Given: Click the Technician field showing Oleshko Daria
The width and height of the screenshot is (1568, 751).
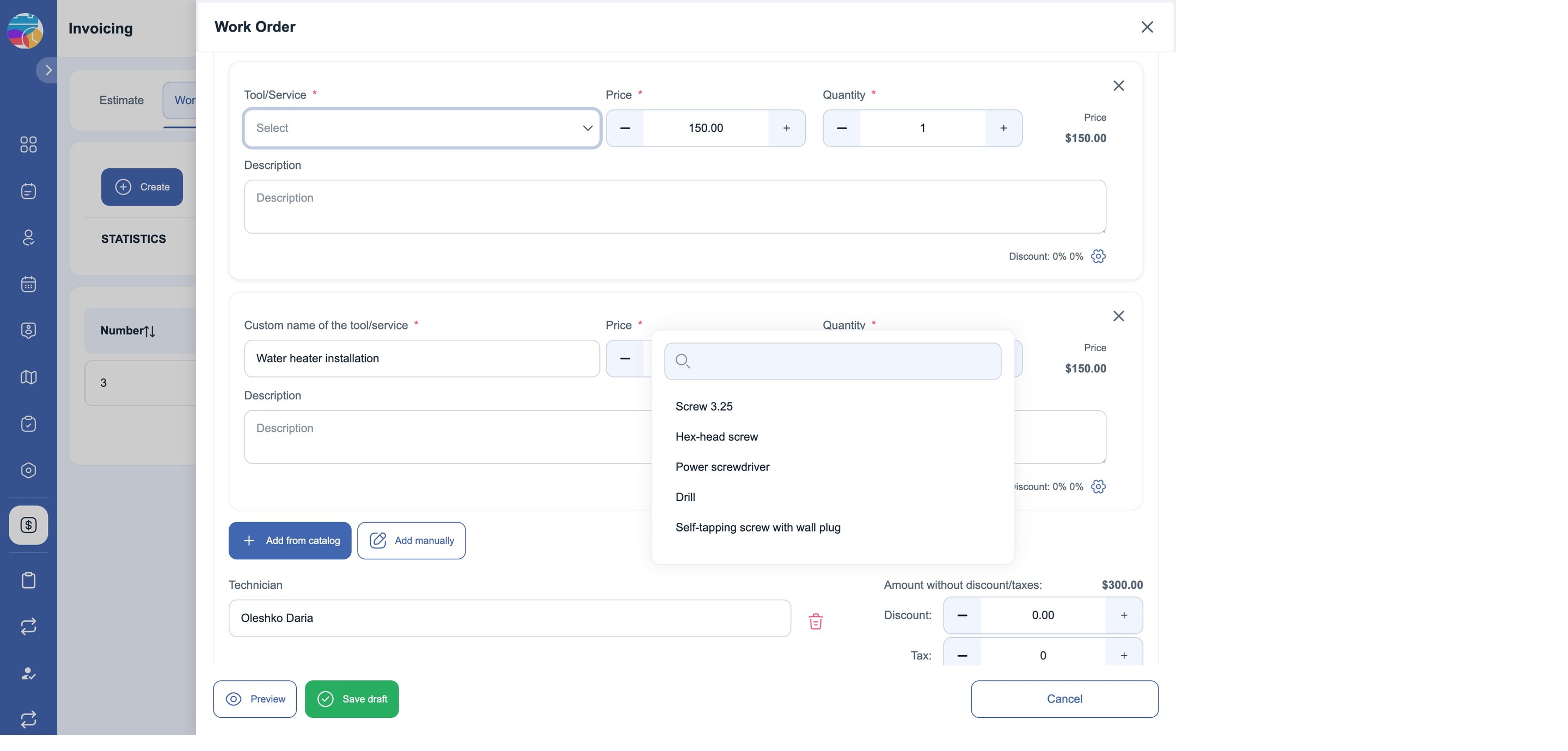Looking at the screenshot, I should click(510, 618).
